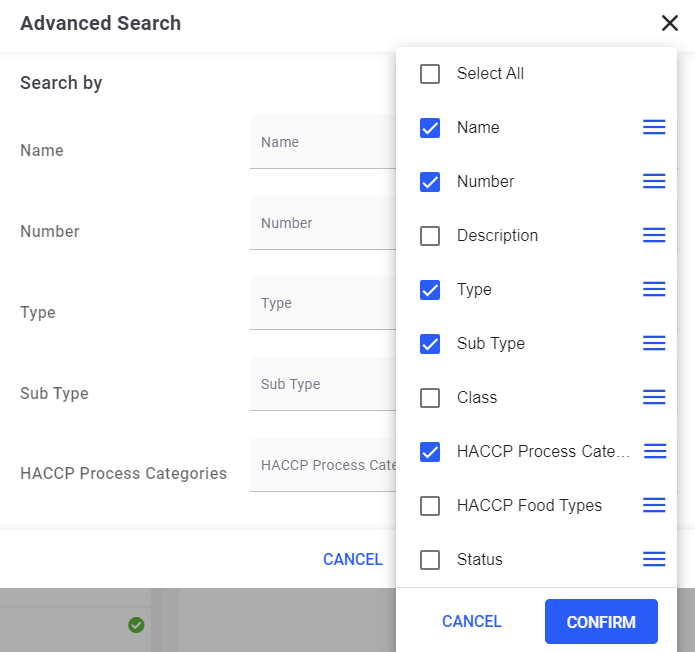Screen dimensions: 695x652
Task: Uncheck the Number checkbox
Action: click(x=429, y=182)
